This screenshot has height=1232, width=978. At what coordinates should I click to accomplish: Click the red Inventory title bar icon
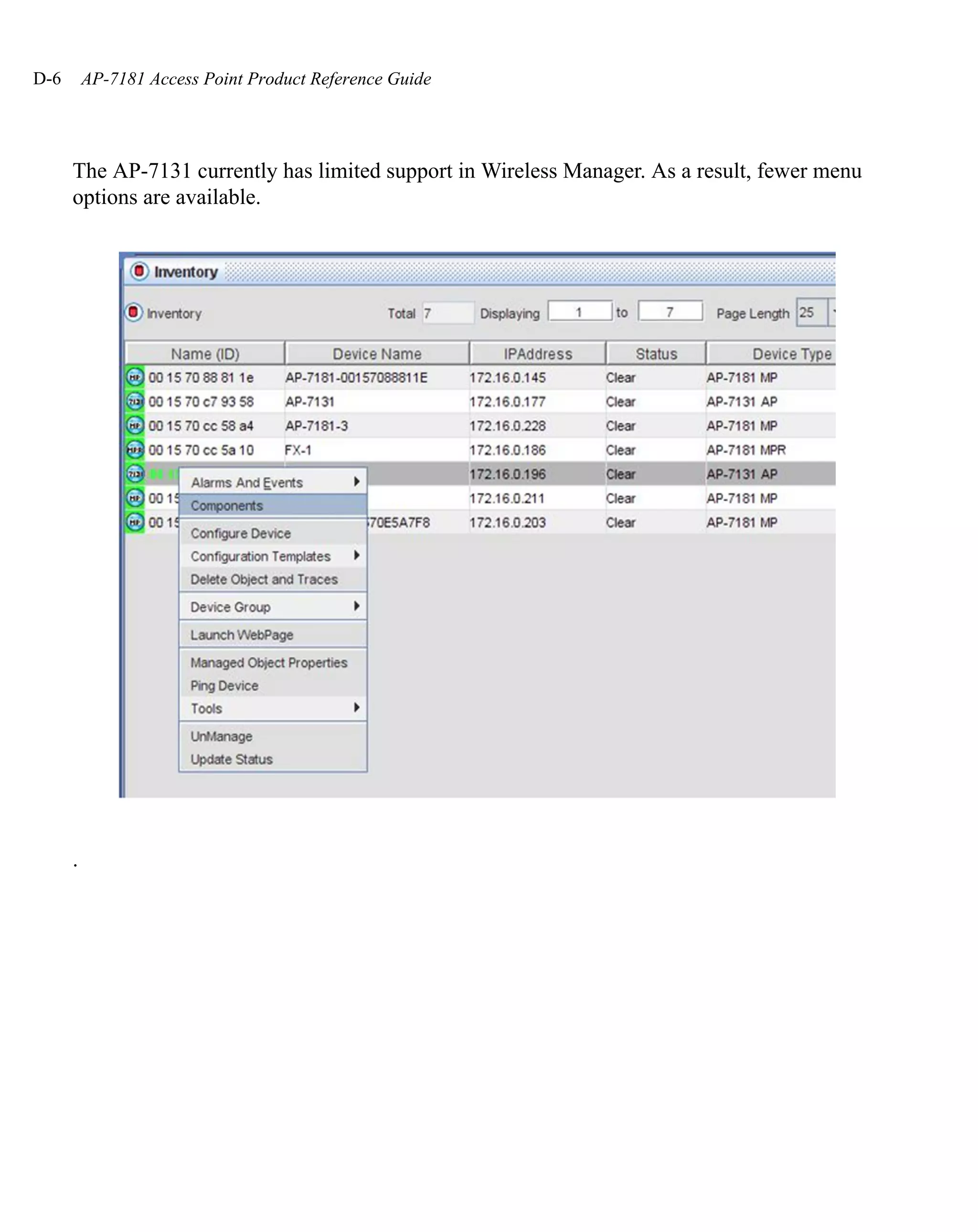click(139, 271)
